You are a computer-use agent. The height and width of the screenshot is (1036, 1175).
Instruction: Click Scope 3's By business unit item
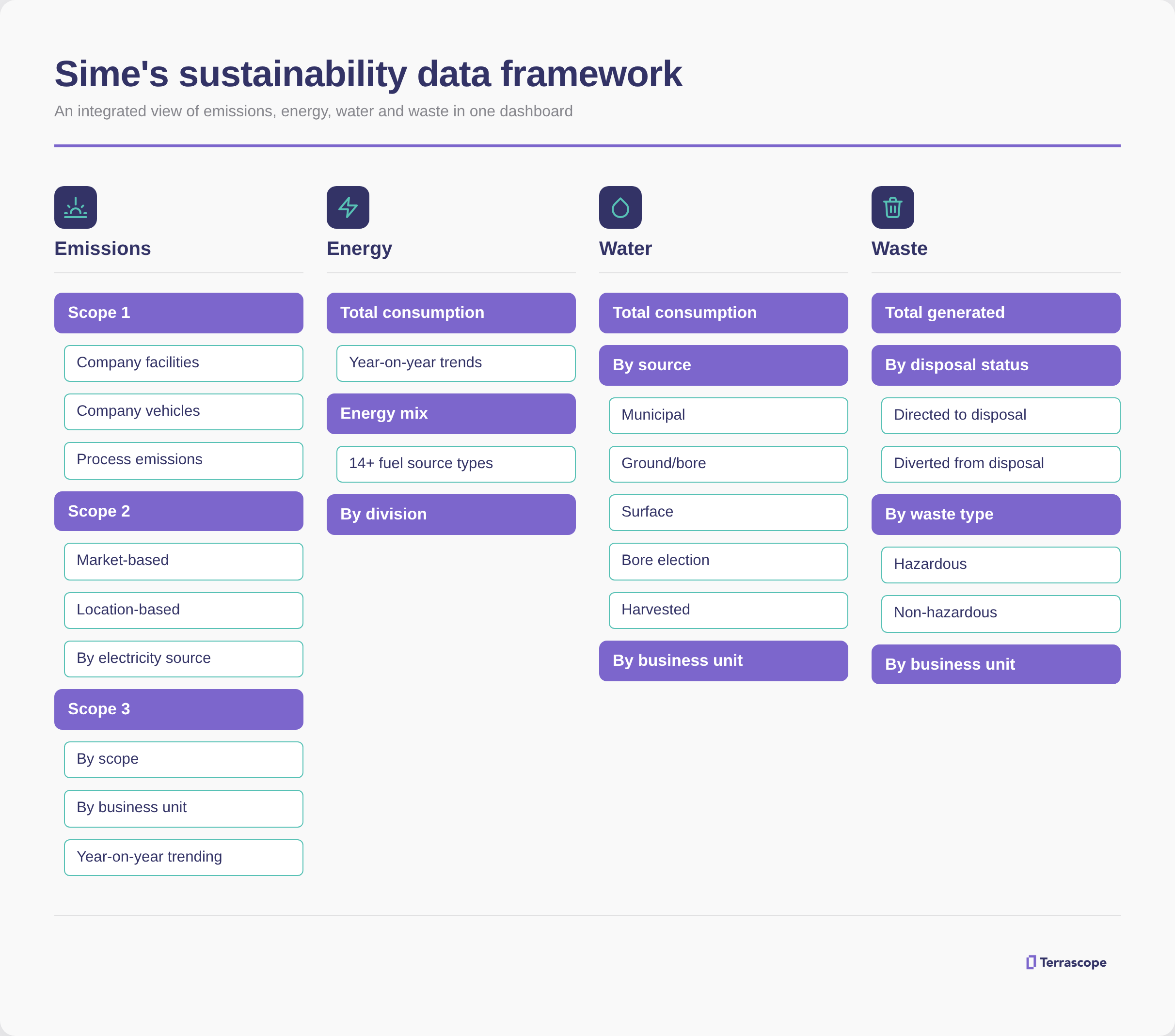pos(183,808)
